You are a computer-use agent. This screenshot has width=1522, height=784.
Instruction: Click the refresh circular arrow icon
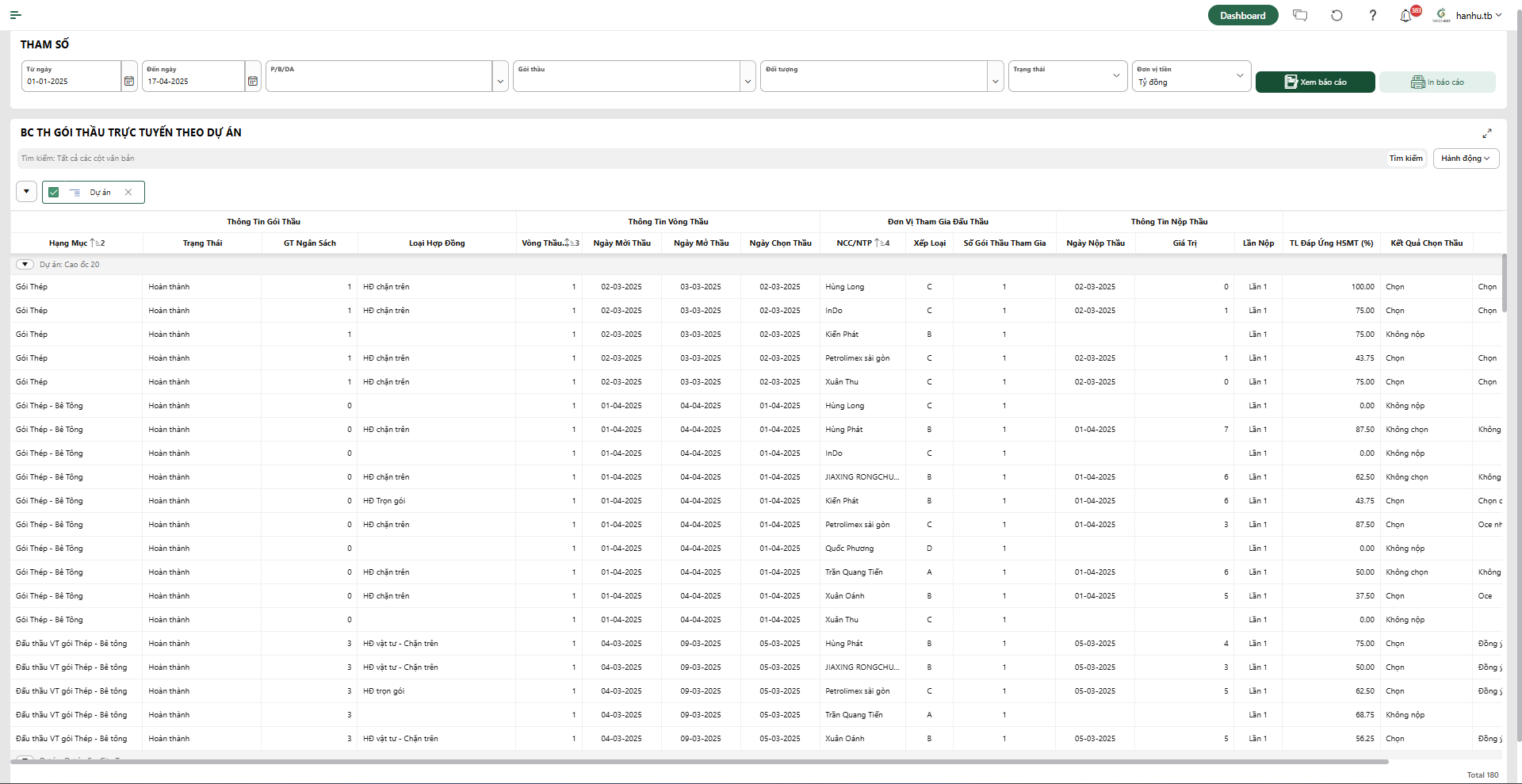(1337, 15)
